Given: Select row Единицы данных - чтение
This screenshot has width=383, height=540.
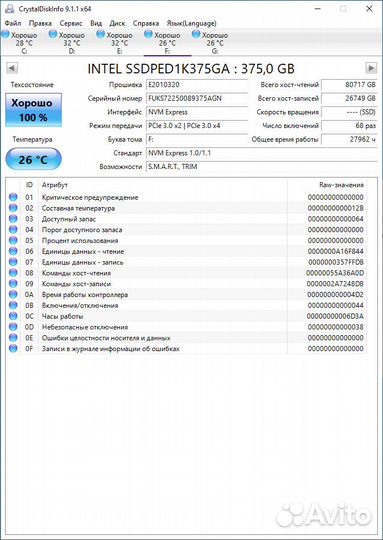Looking at the screenshot, I should [187, 251].
